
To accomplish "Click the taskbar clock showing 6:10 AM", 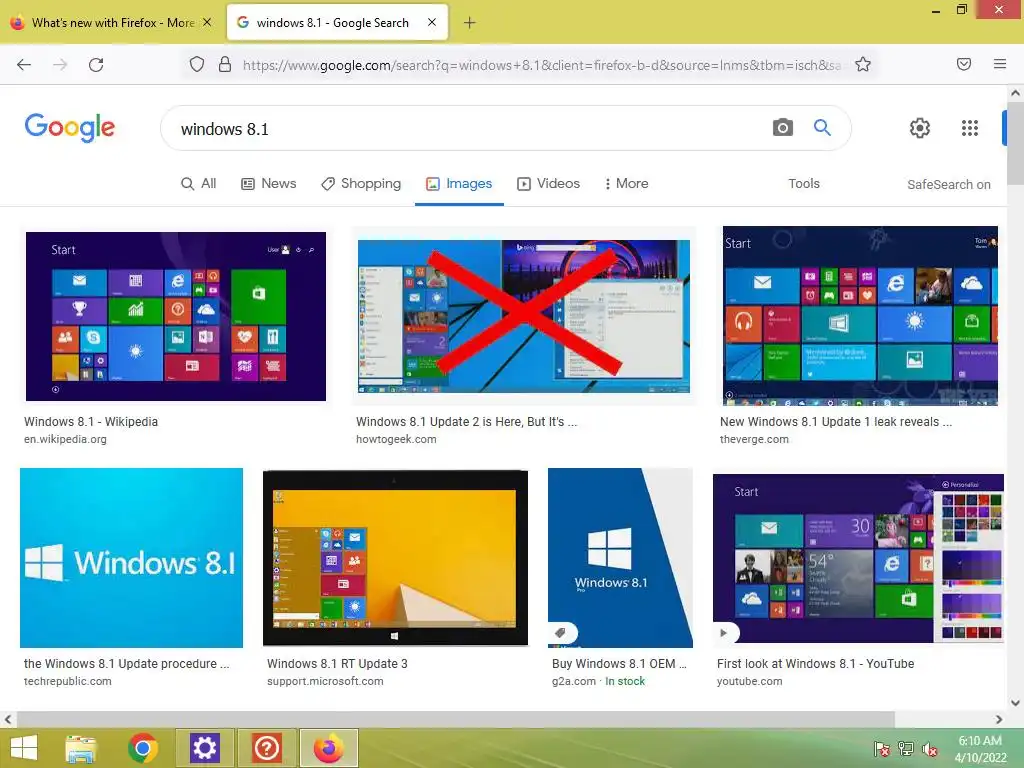I will click(x=980, y=749).
